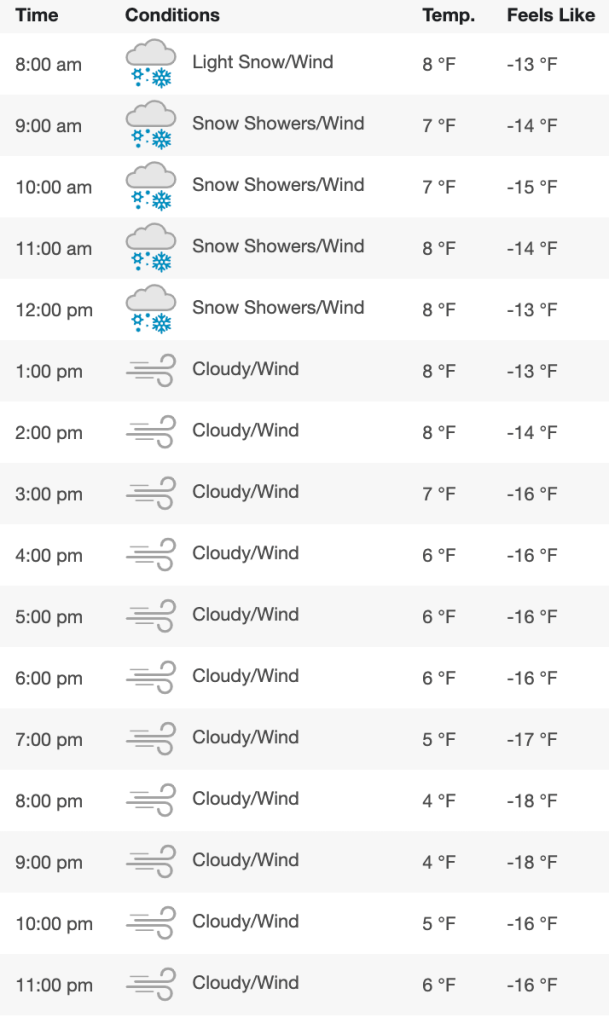
Task: Click the 11:00 am snow showers icon
Action: [151, 249]
